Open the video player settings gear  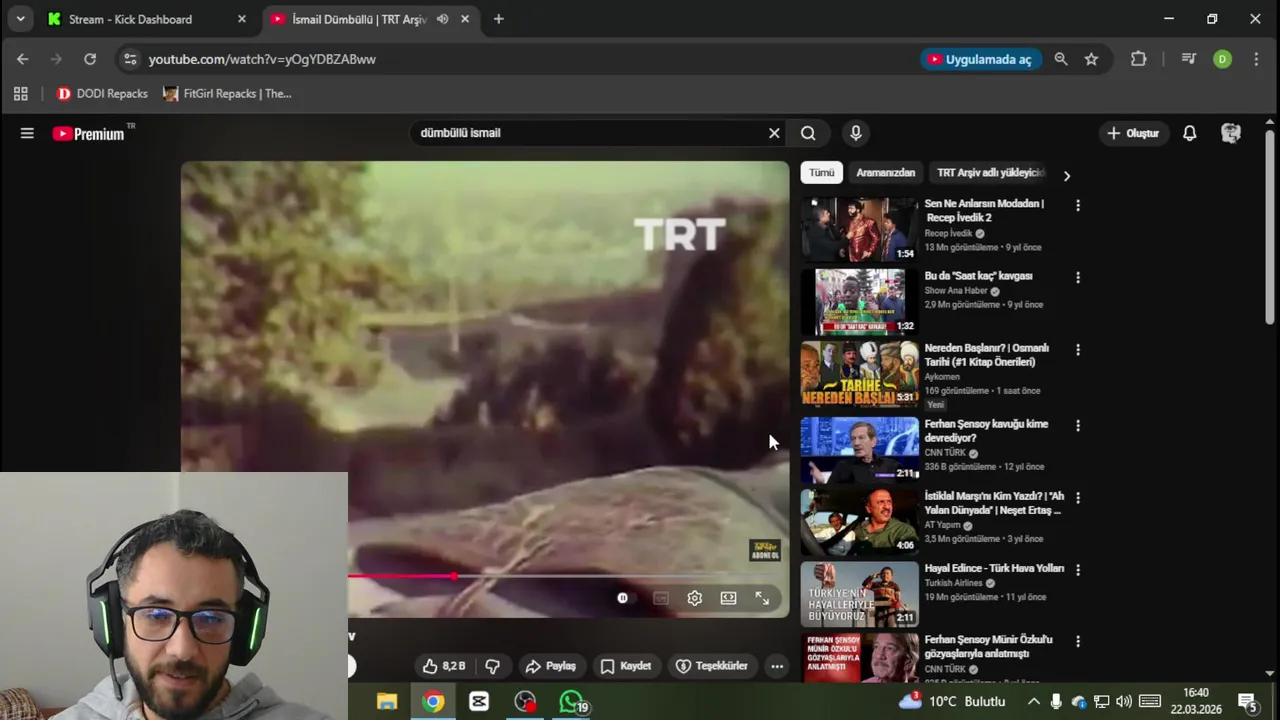tap(694, 598)
